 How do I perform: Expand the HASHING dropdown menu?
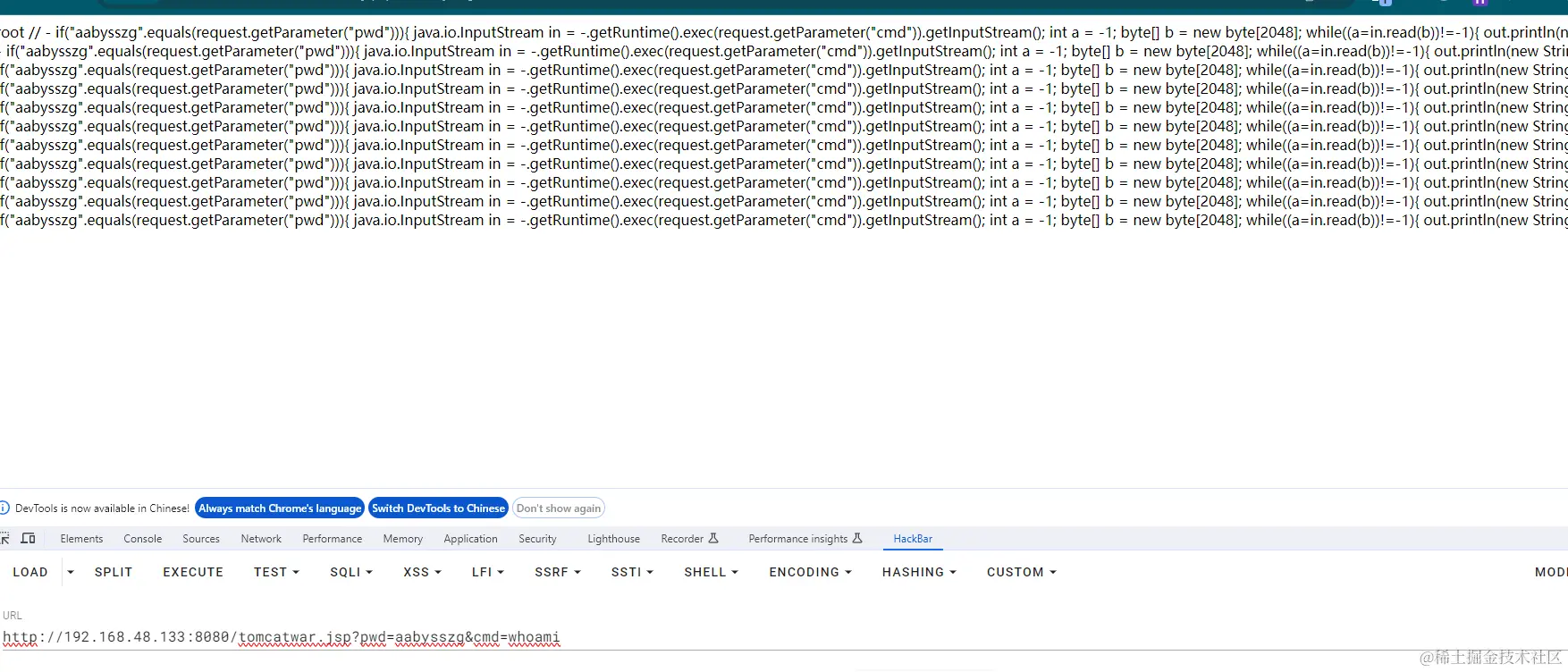pyautogui.click(x=919, y=572)
